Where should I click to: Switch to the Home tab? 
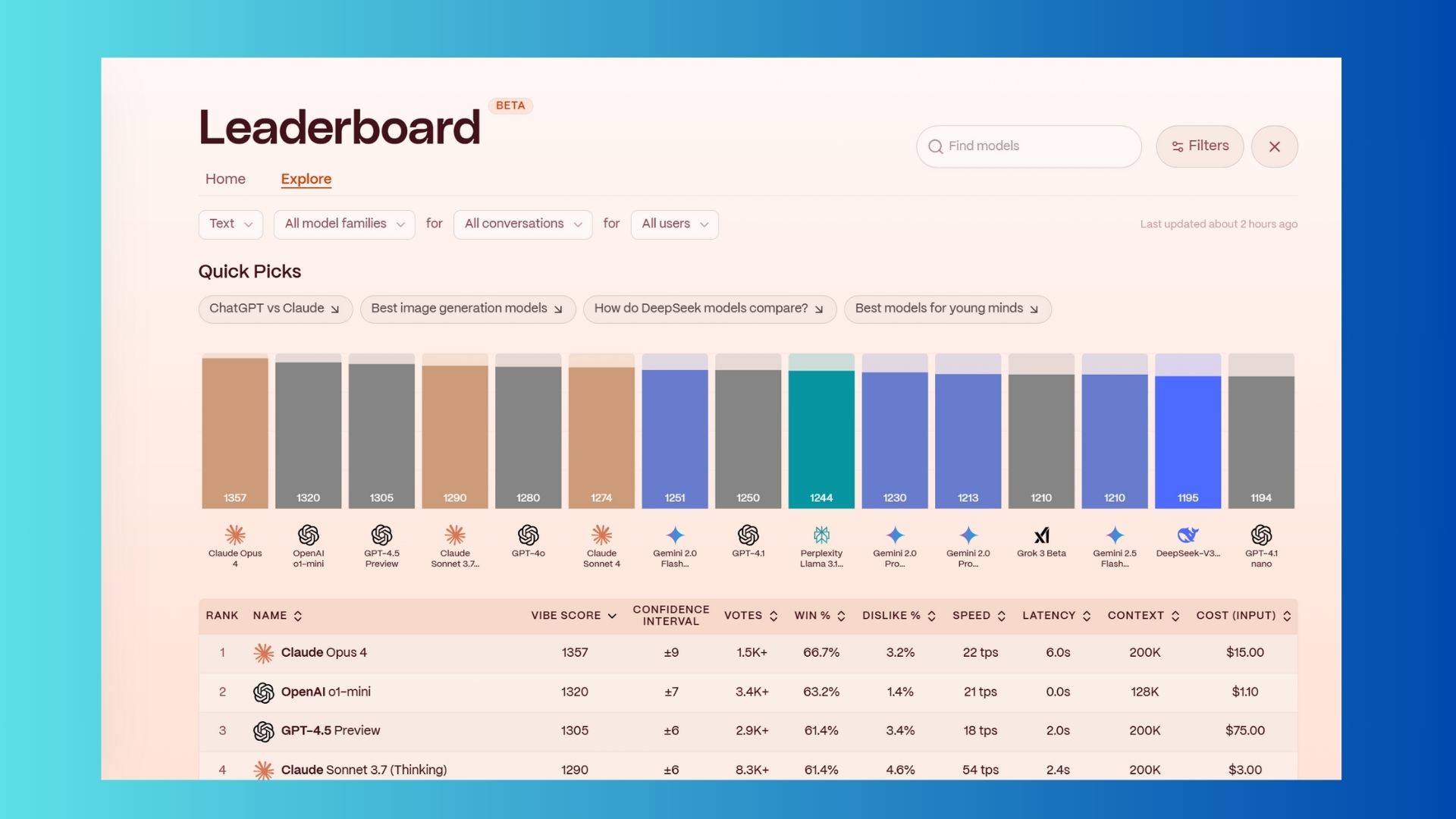(x=225, y=179)
